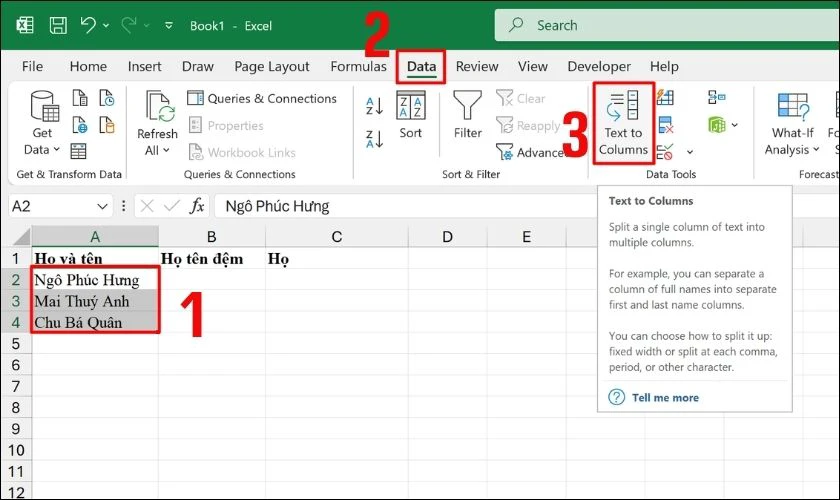Switch to the View tab
This screenshot has width=840, height=500.
[x=532, y=66]
